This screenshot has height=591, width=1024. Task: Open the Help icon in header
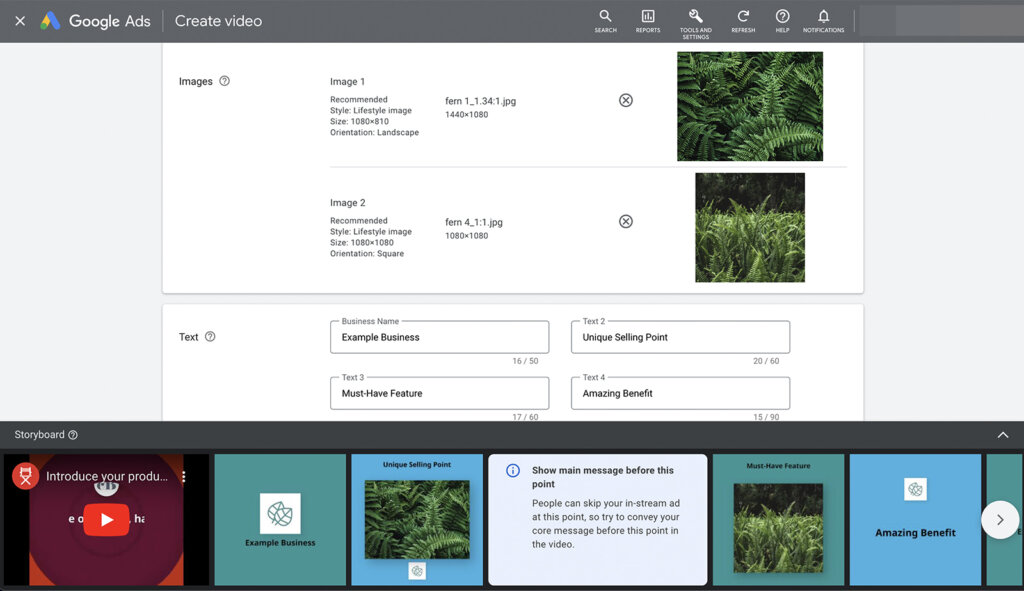pos(782,17)
